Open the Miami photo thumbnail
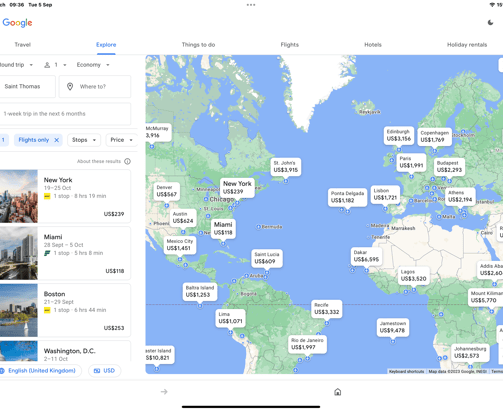This screenshot has width=503, height=411. [x=19, y=253]
